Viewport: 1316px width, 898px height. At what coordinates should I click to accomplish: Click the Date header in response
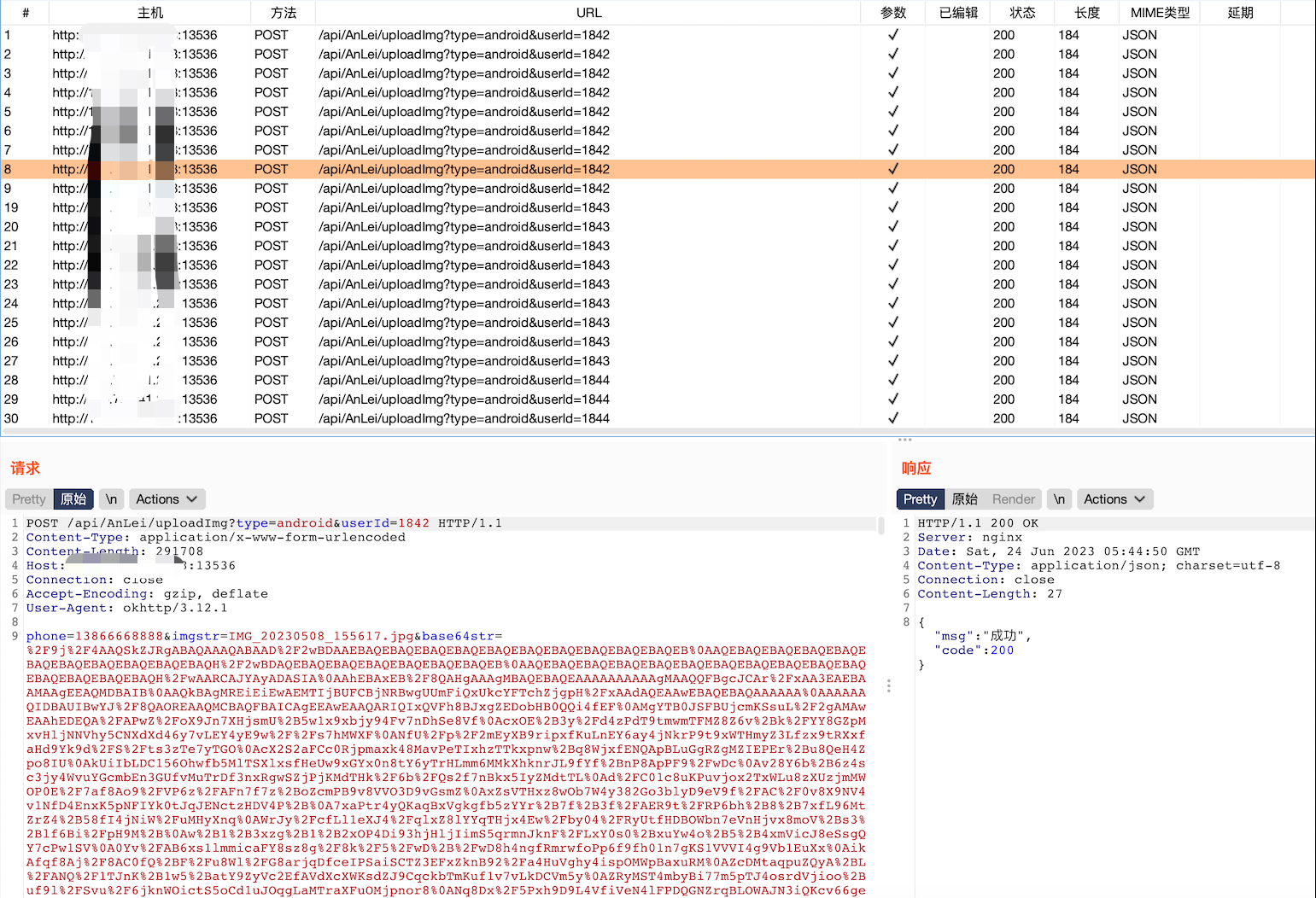pyautogui.click(x=1059, y=551)
